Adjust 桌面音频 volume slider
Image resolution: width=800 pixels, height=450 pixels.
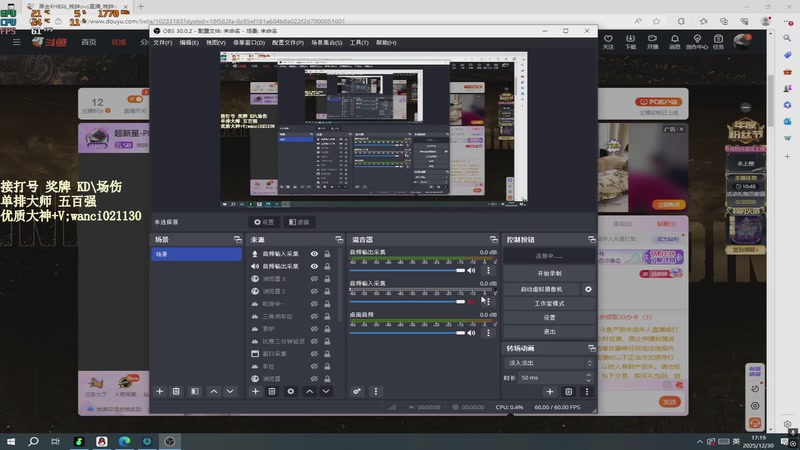coord(407,333)
